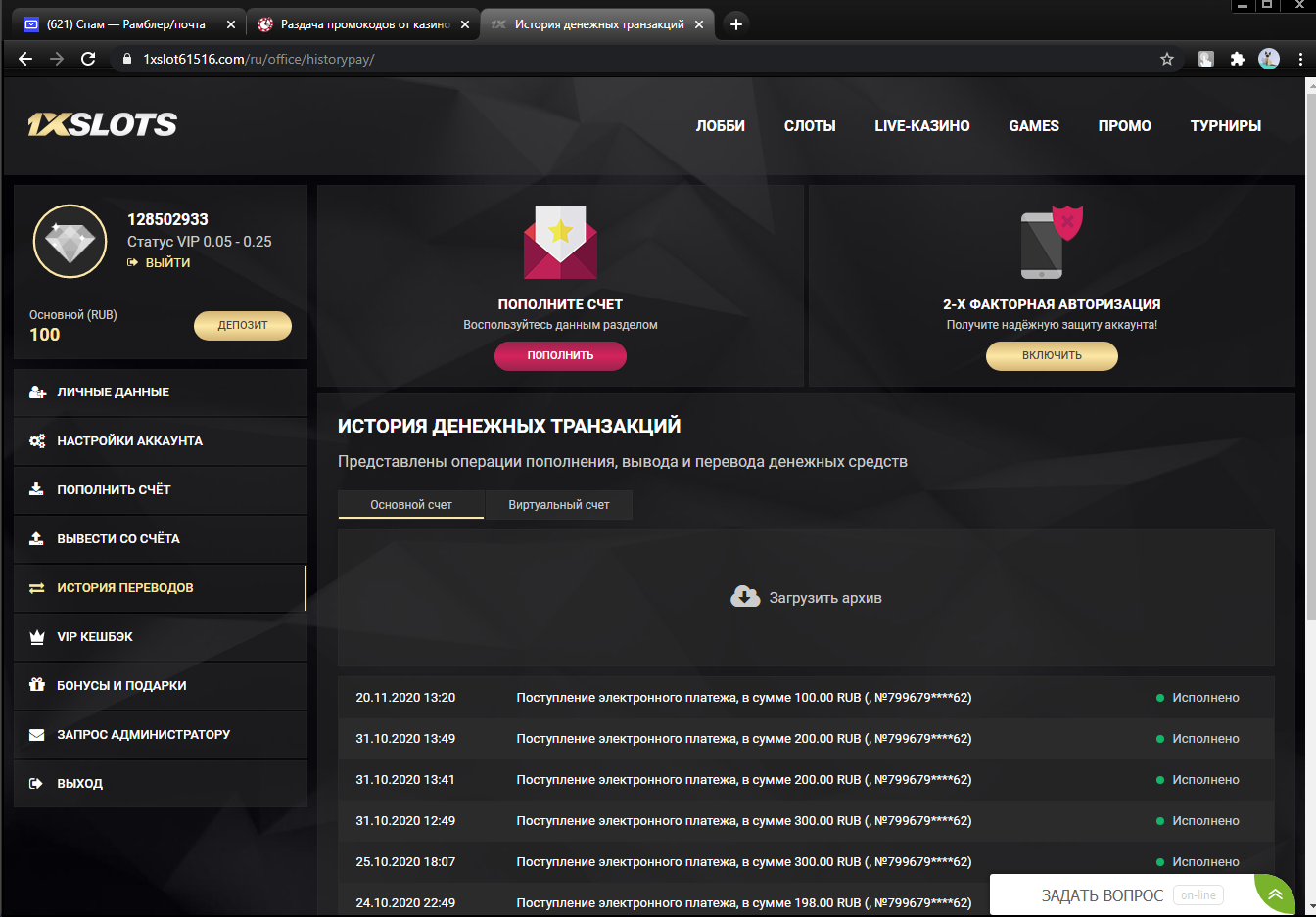The width and height of the screenshot is (1316, 917).
Task: Select the Виртуальный счет tab
Action: [x=559, y=505]
